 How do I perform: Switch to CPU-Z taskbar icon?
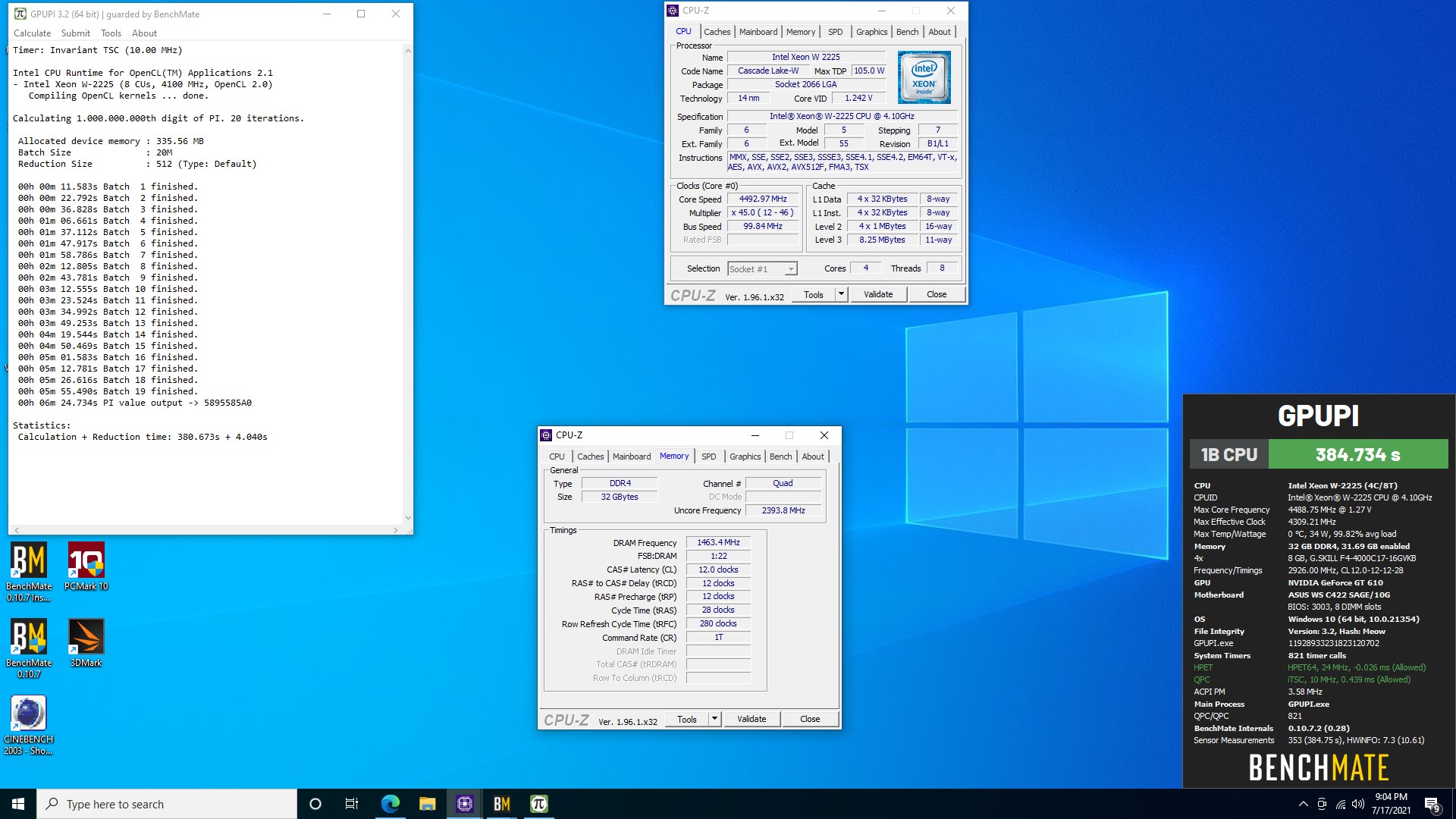click(464, 804)
